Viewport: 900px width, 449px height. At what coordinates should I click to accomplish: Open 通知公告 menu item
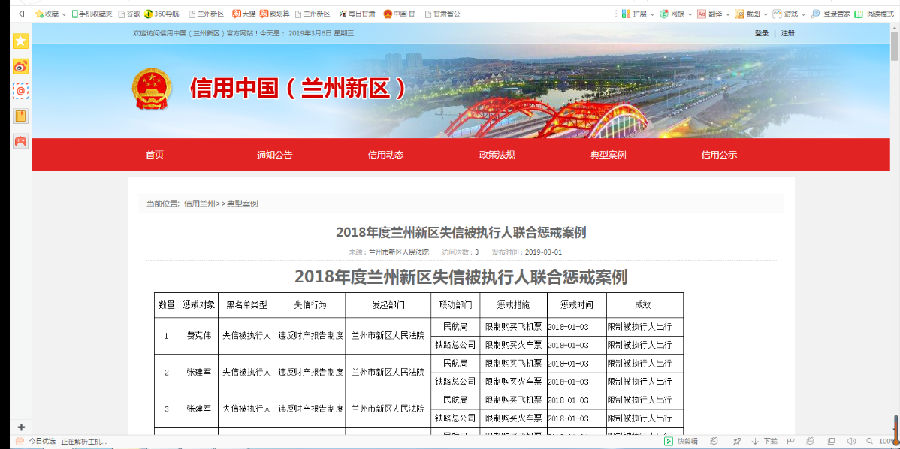[274, 155]
